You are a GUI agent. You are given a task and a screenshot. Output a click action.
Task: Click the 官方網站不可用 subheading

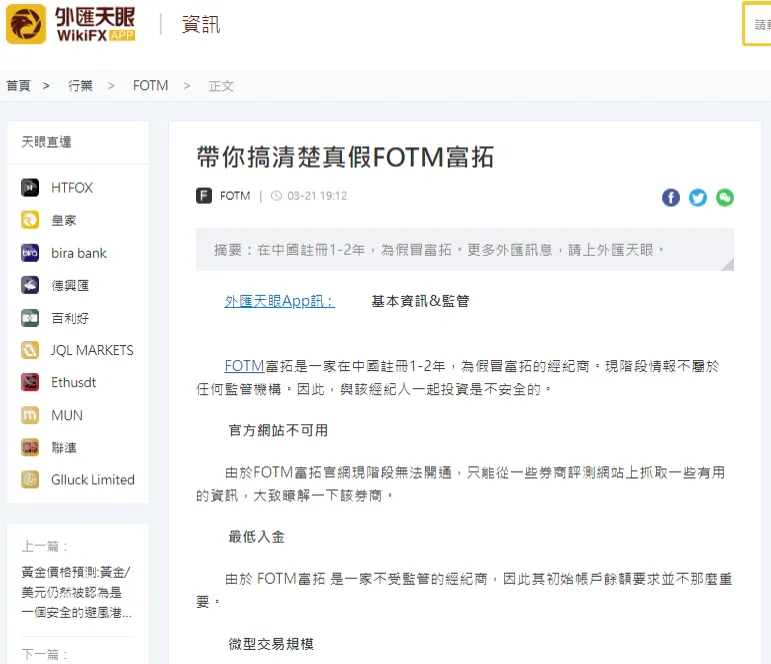pyautogui.click(x=278, y=430)
